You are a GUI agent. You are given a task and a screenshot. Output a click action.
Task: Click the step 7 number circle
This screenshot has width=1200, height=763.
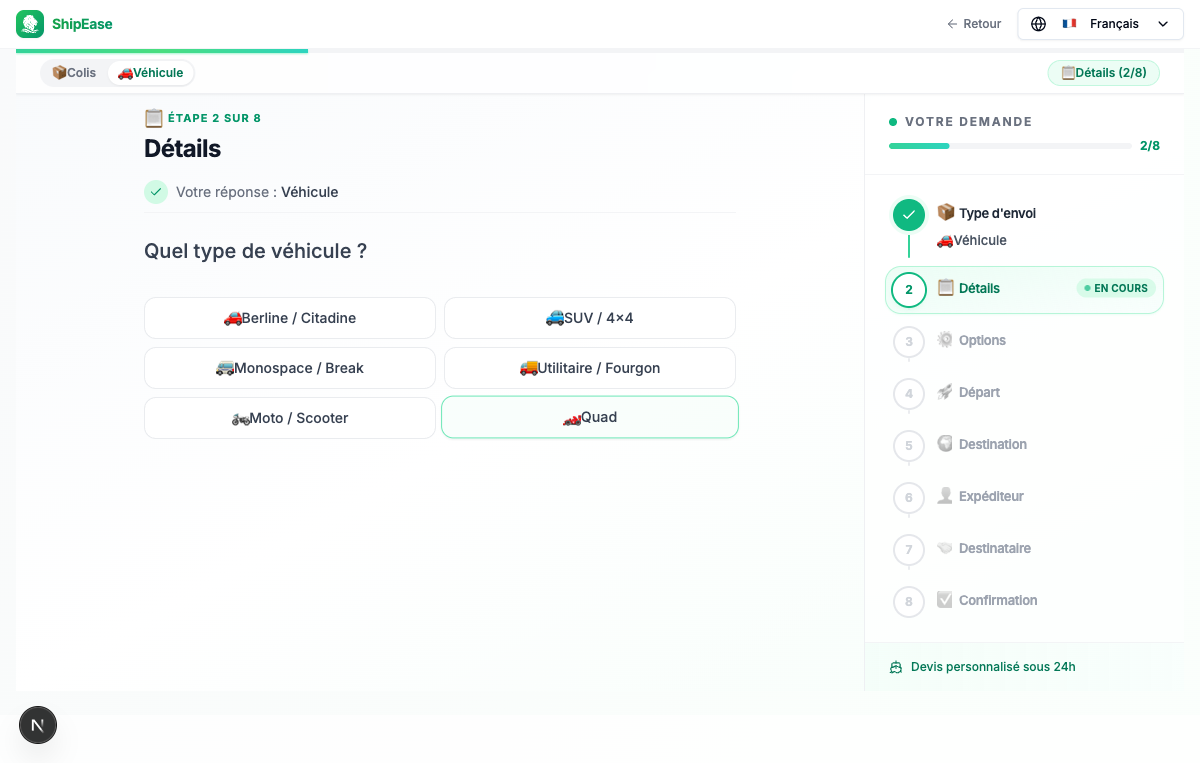click(909, 550)
